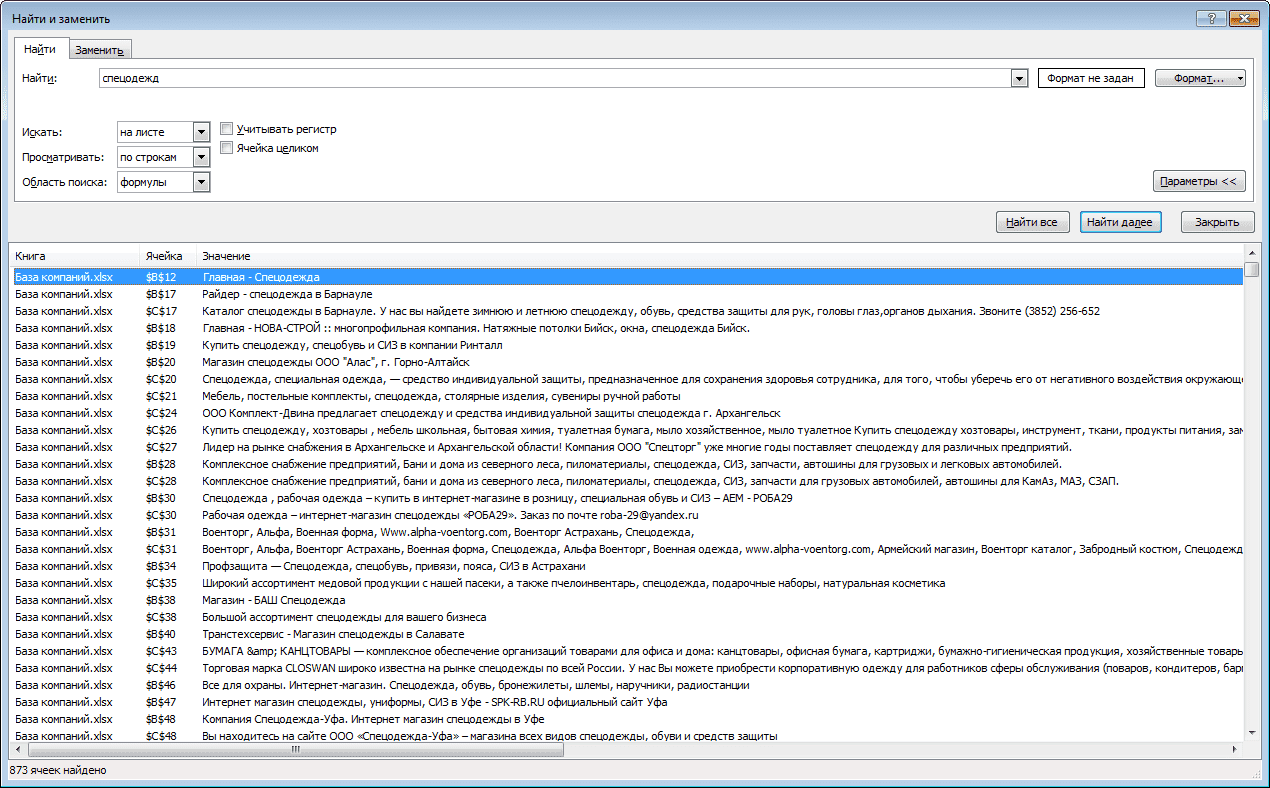Image resolution: width=1270 pixels, height=788 pixels.
Task: Click the vertical scrollbar thumb in results list
Action: click(1251, 269)
